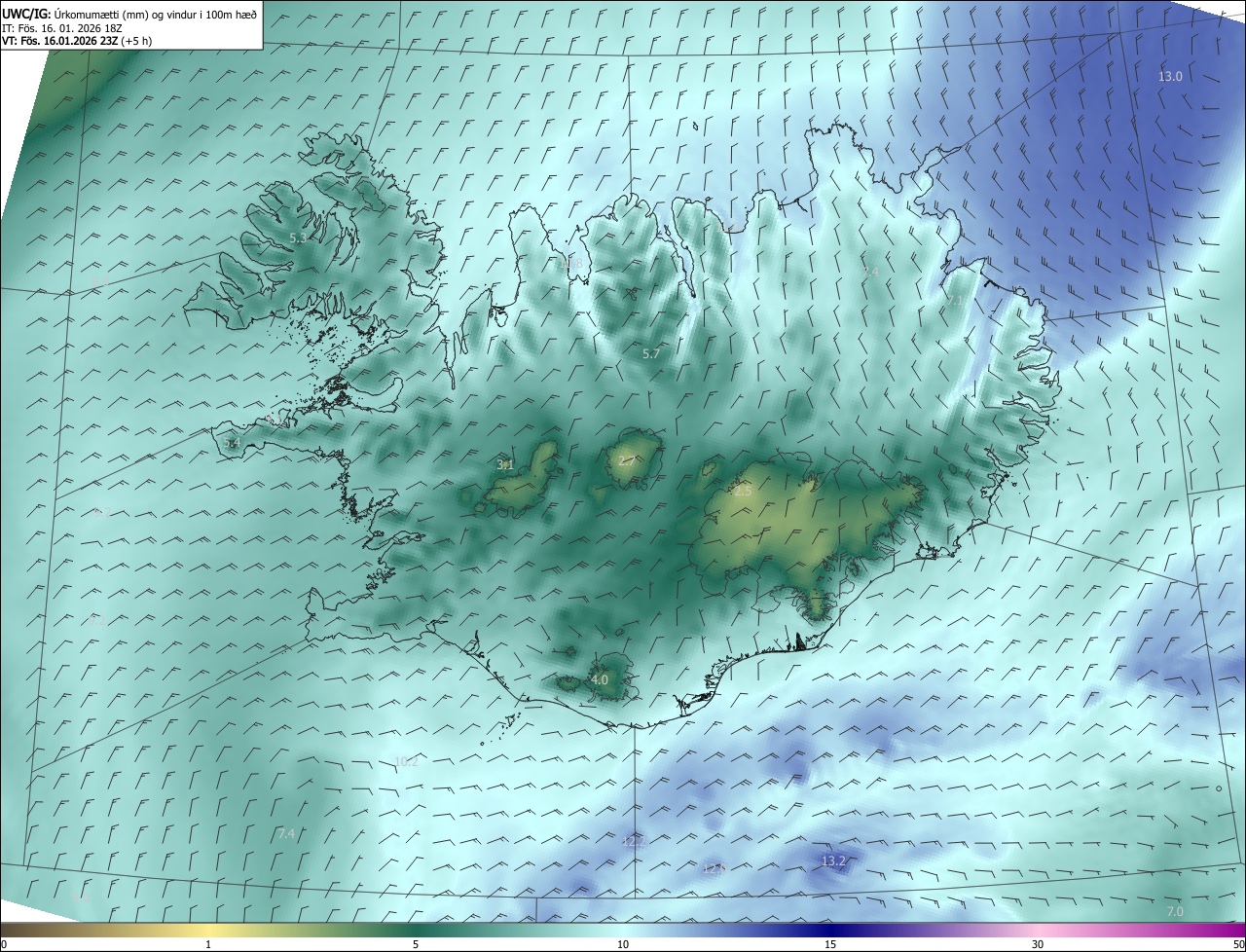Click the color scale tick label 1
The width and height of the screenshot is (1246, 952).
[208, 944]
